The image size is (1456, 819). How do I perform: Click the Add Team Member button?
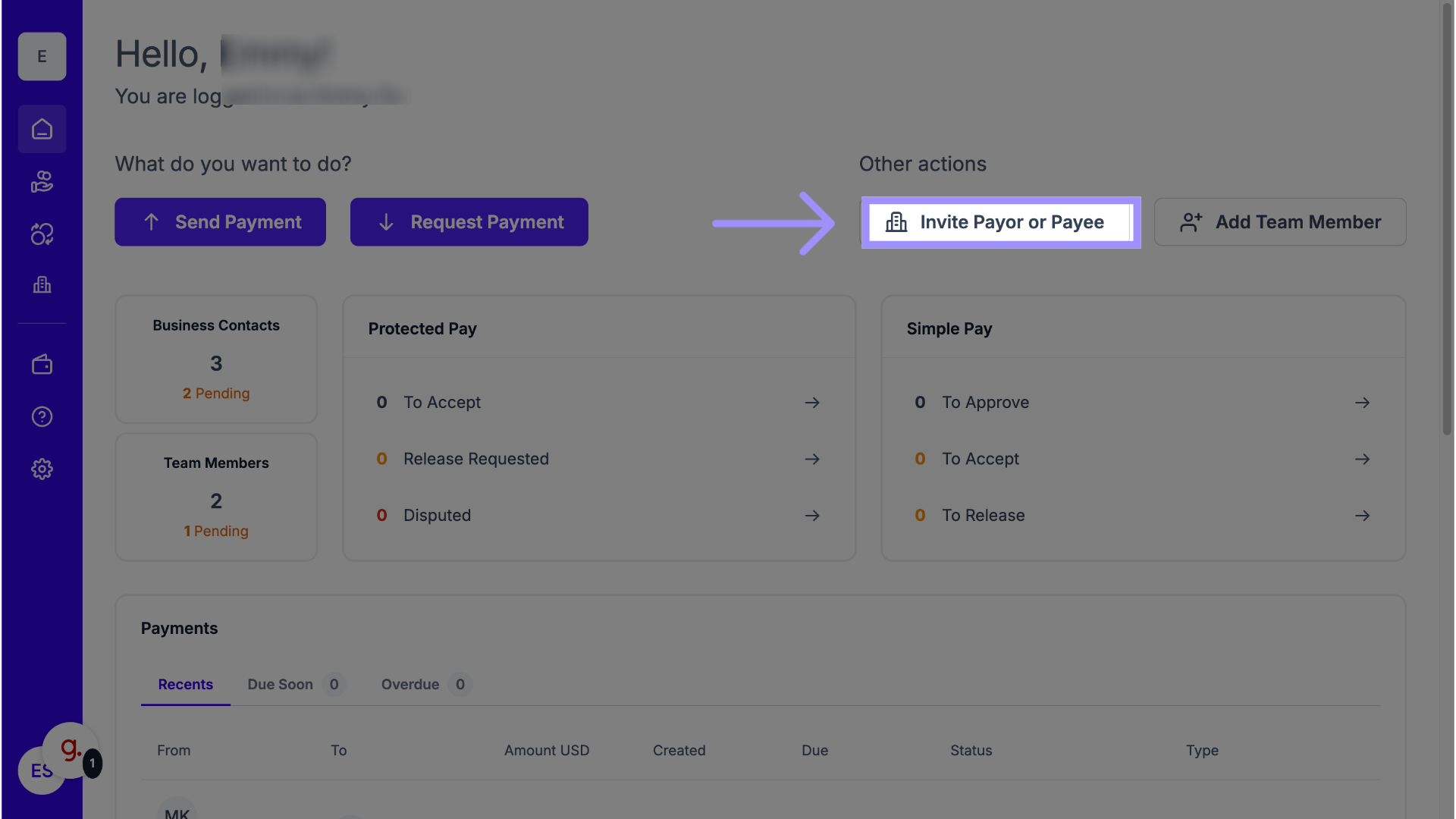click(x=1279, y=222)
